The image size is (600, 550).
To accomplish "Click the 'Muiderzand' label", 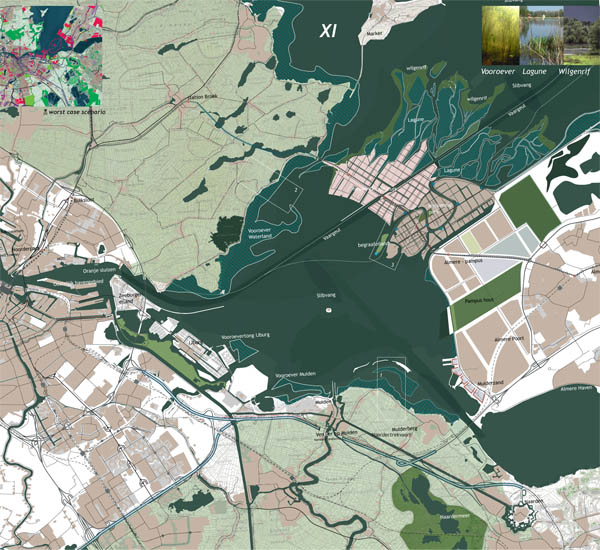I will click(x=490, y=382).
